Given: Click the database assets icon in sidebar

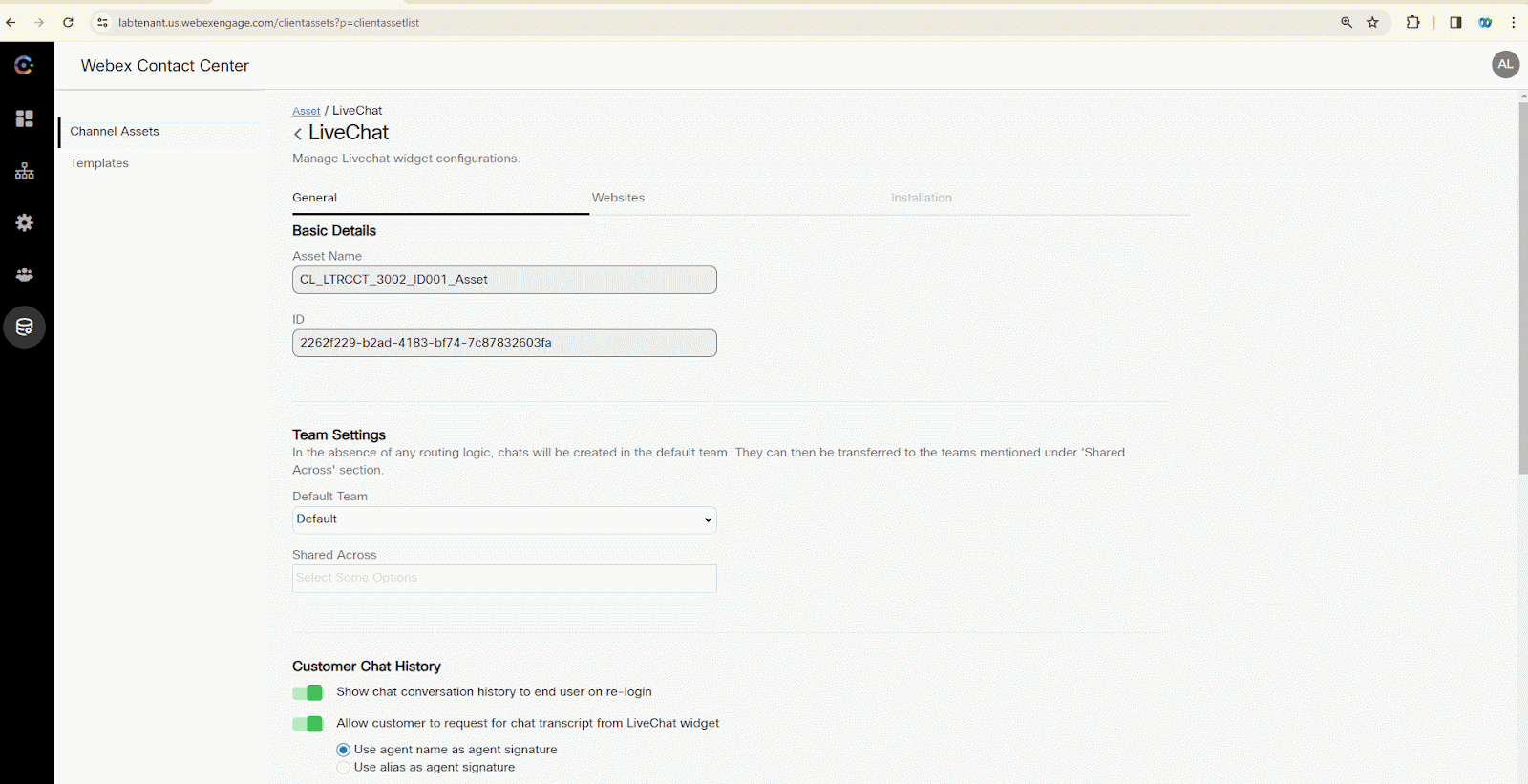Looking at the screenshot, I should [25, 328].
